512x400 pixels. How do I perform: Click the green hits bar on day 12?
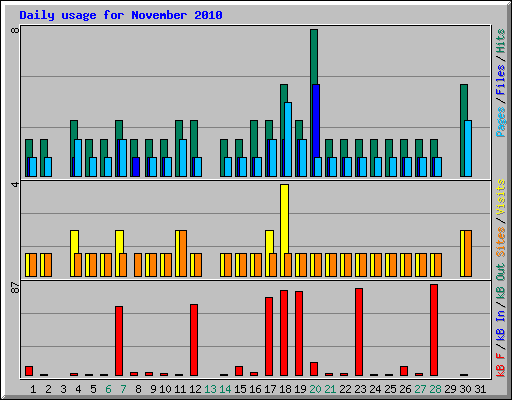click(194, 139)
